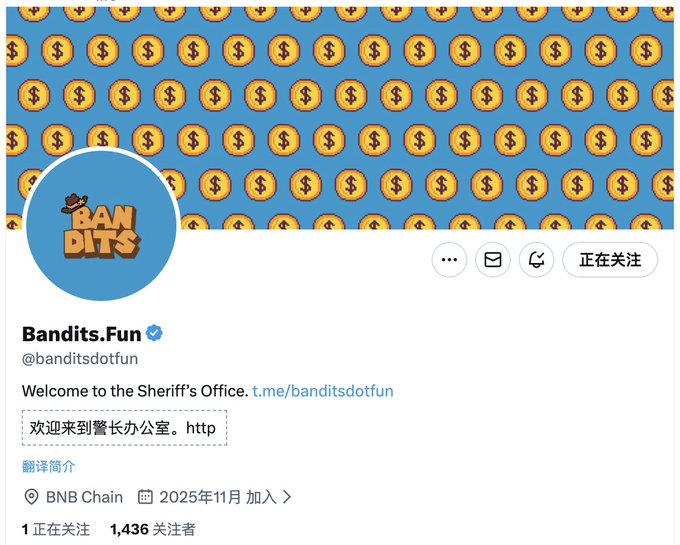This screenshot has width=680, height=545.
Task: Click the location pin icon
Action: click(x=31, y=497)
